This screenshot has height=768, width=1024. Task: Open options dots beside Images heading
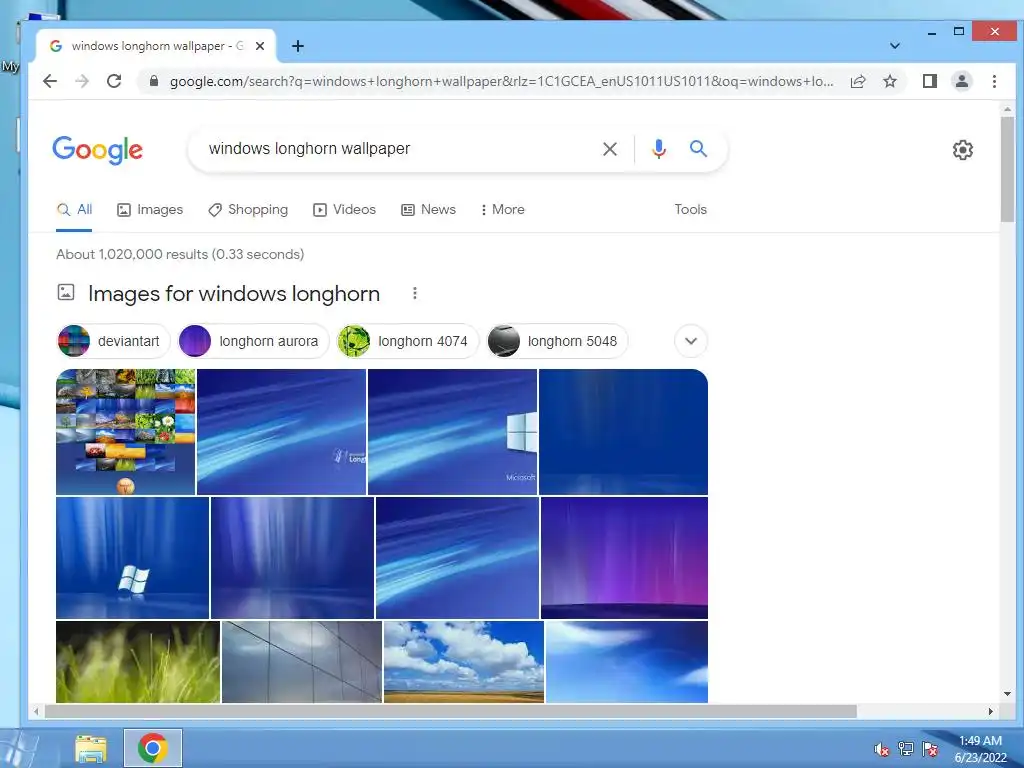pos(415,293)
